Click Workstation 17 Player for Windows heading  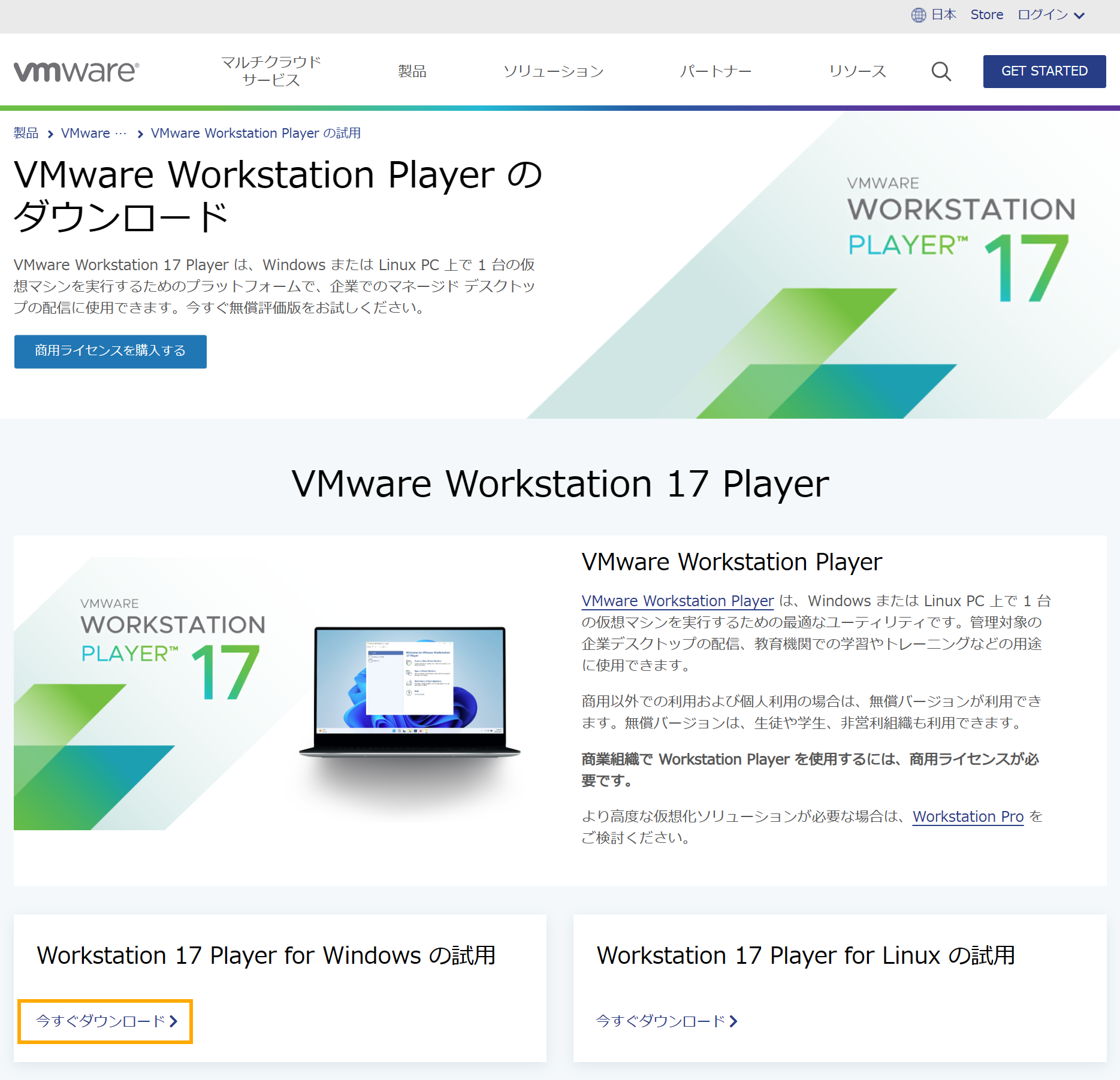(266, 955)
